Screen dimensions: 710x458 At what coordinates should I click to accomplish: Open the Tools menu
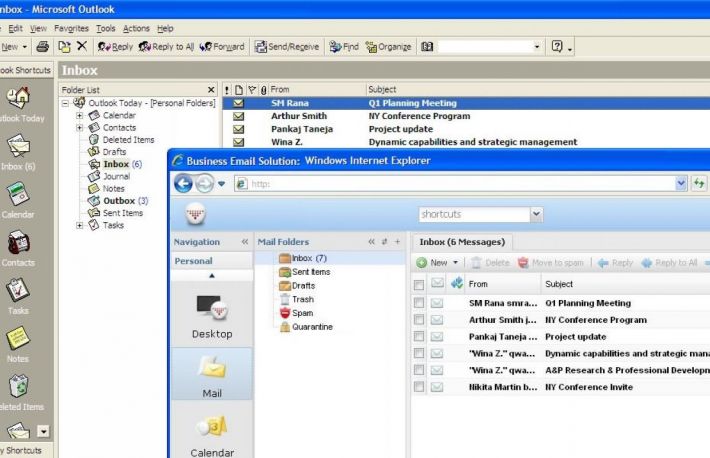point(106,28)
